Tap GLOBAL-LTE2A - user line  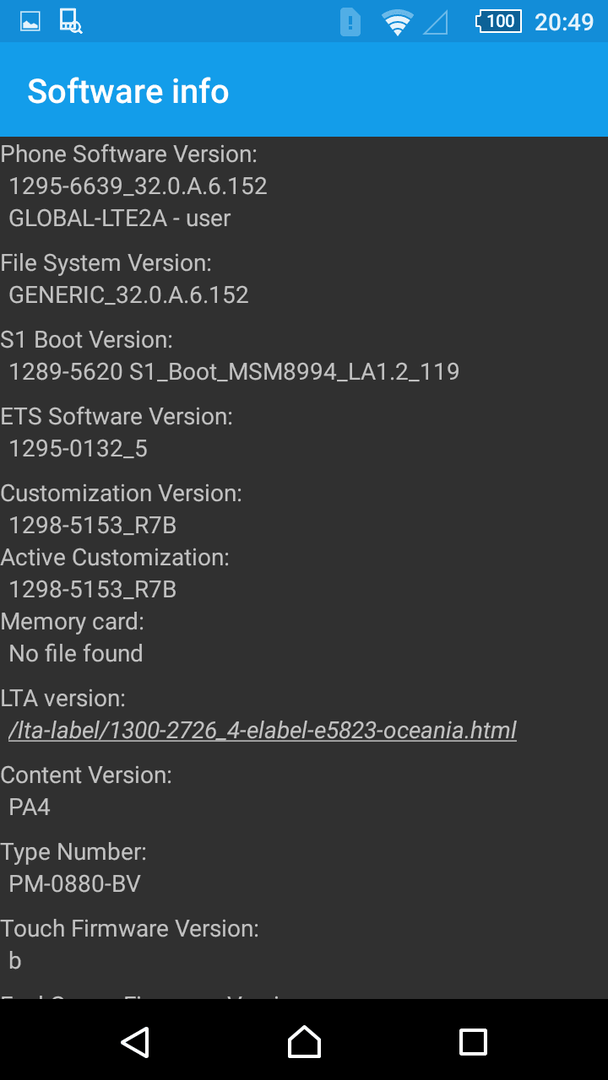(x=120, y=218)
